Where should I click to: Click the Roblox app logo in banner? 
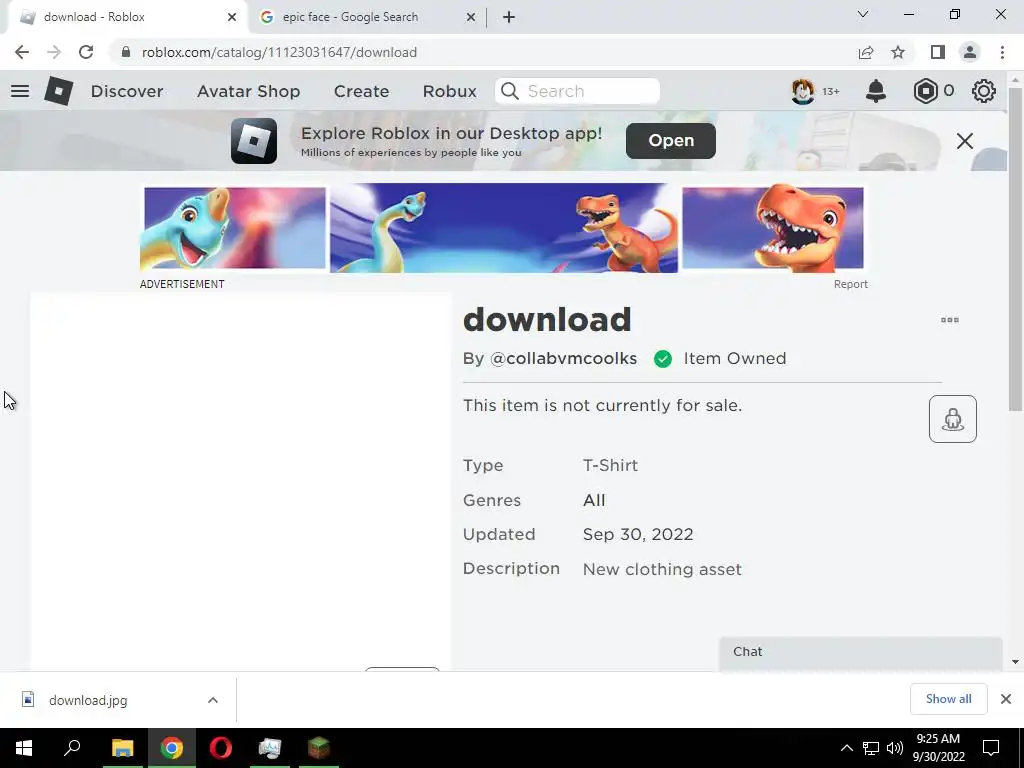(254, 140)
